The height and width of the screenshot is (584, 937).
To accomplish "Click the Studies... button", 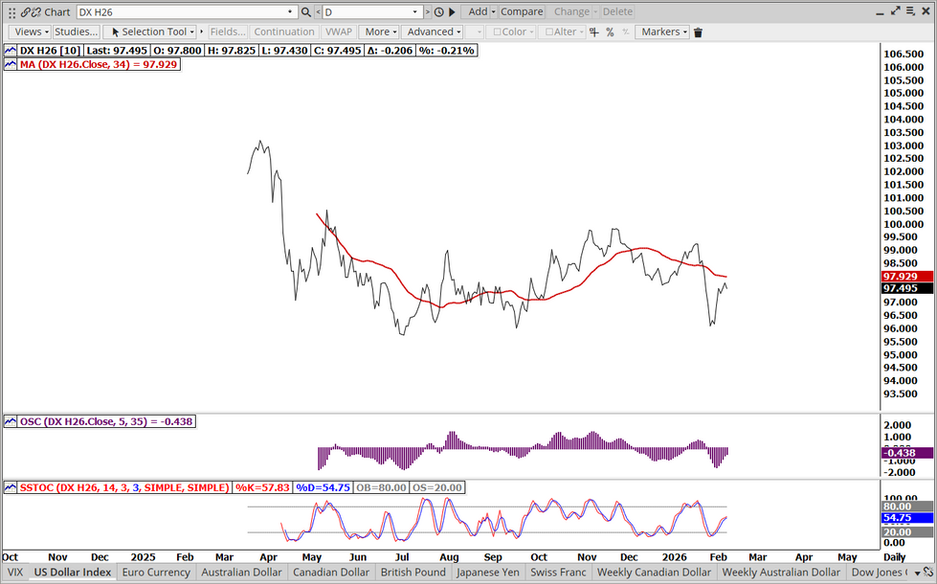I will (x=76, y=32).
